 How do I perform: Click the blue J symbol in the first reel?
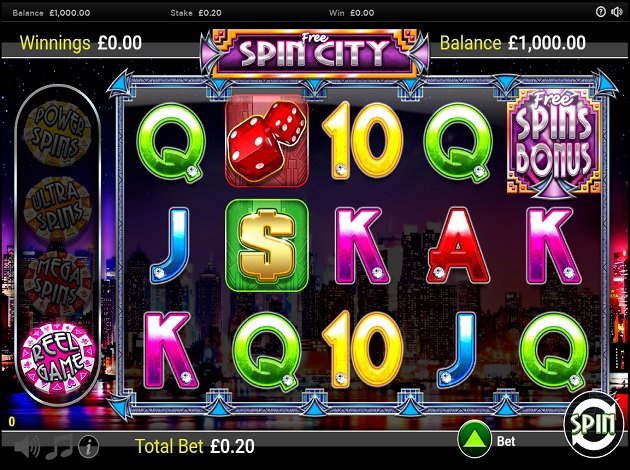coord(170,245)
